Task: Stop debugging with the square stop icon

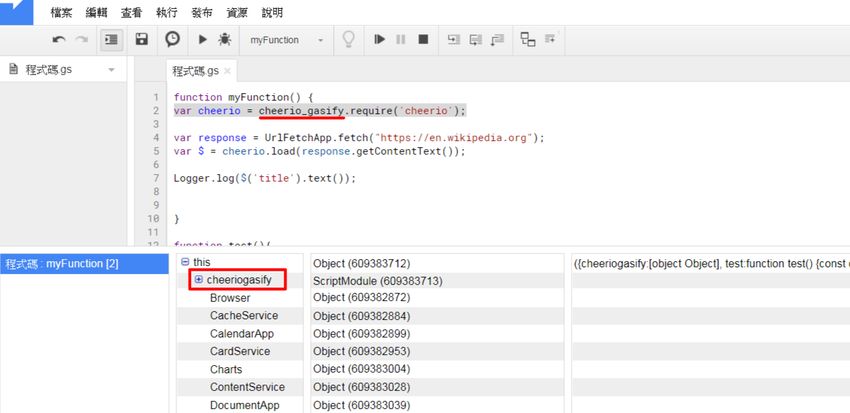Action: point(423,39)
